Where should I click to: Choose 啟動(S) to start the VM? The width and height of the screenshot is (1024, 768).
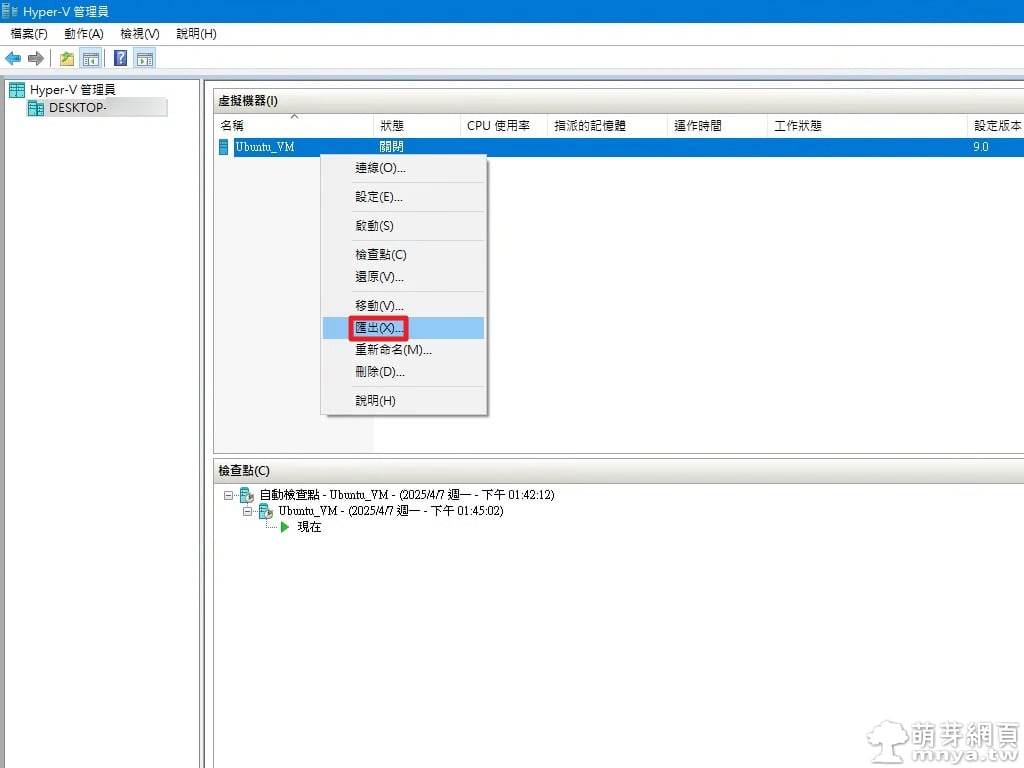pos(374,226)
